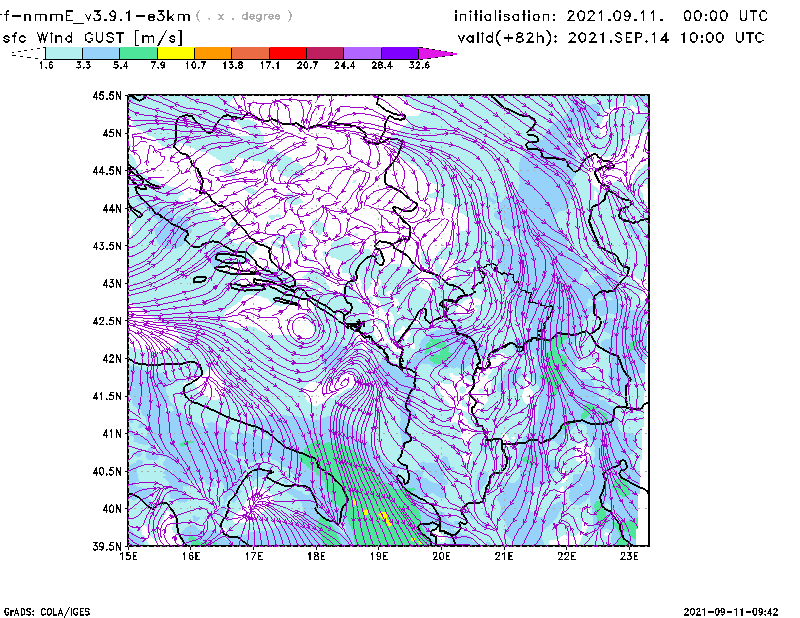This screenshot has height=618, width=800.
Task: Click the '41N' latitude label
Action: 112,434
